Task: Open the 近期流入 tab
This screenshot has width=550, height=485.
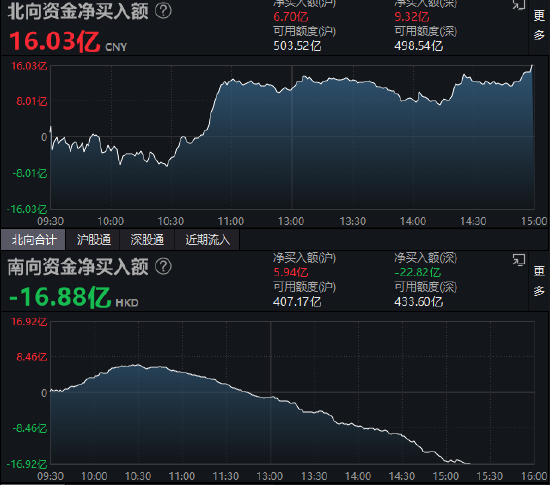Action: (207, 240)
